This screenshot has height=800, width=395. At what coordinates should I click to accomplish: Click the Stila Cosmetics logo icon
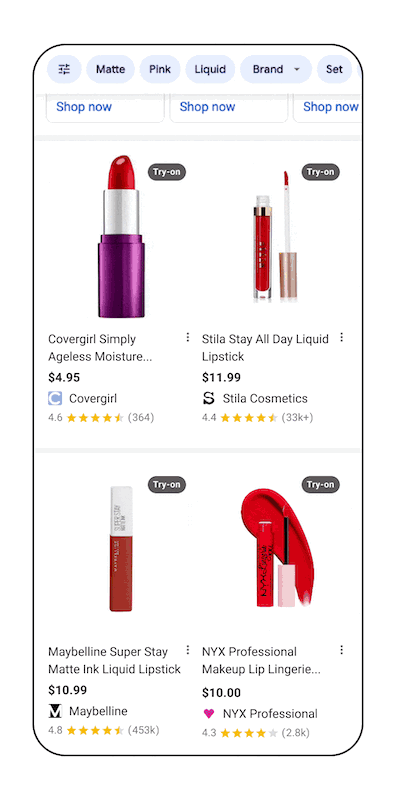coord(209,398)
